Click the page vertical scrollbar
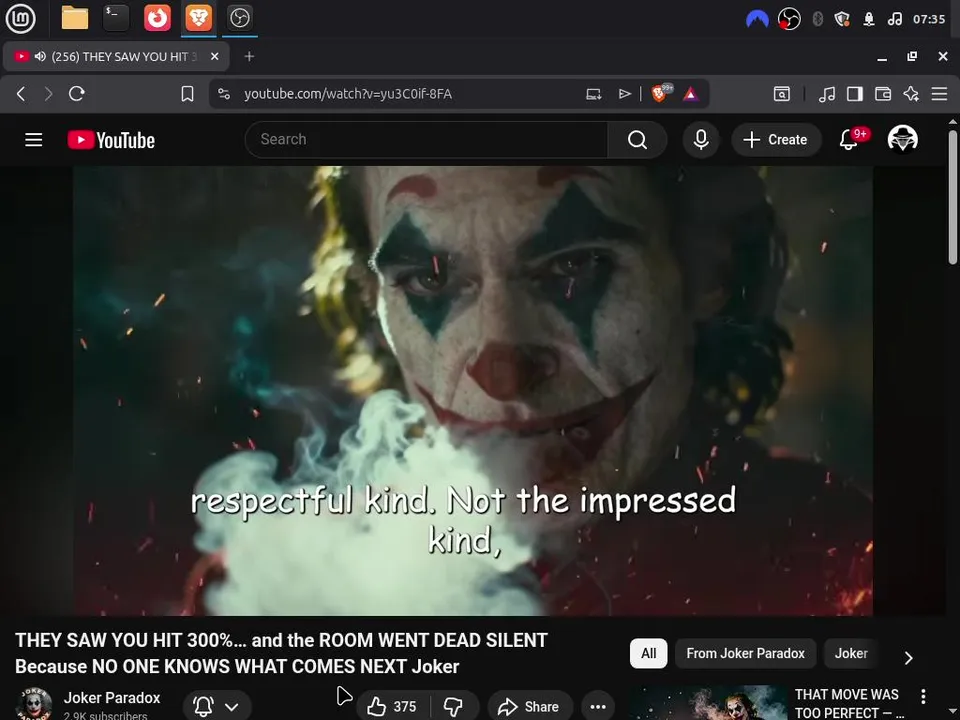The height and width of the screenshot is (720, 960). coord(953,197)
